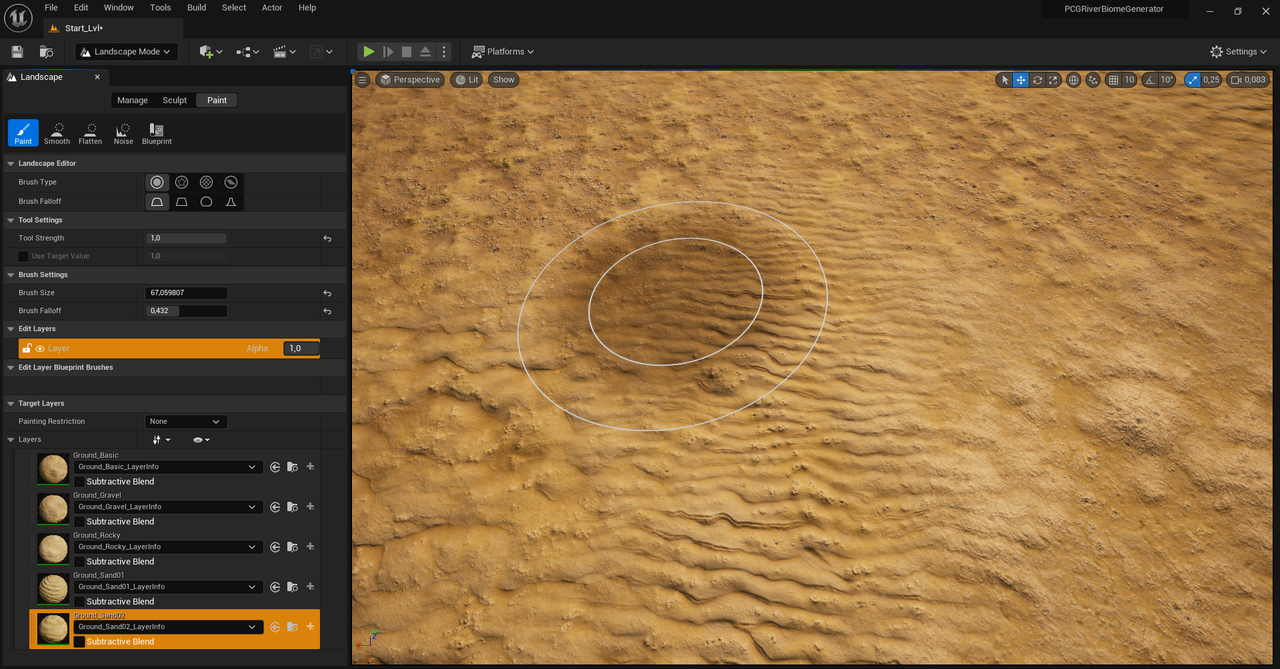
Task: Open Perspective viewport view options
Action: point(410,80)
